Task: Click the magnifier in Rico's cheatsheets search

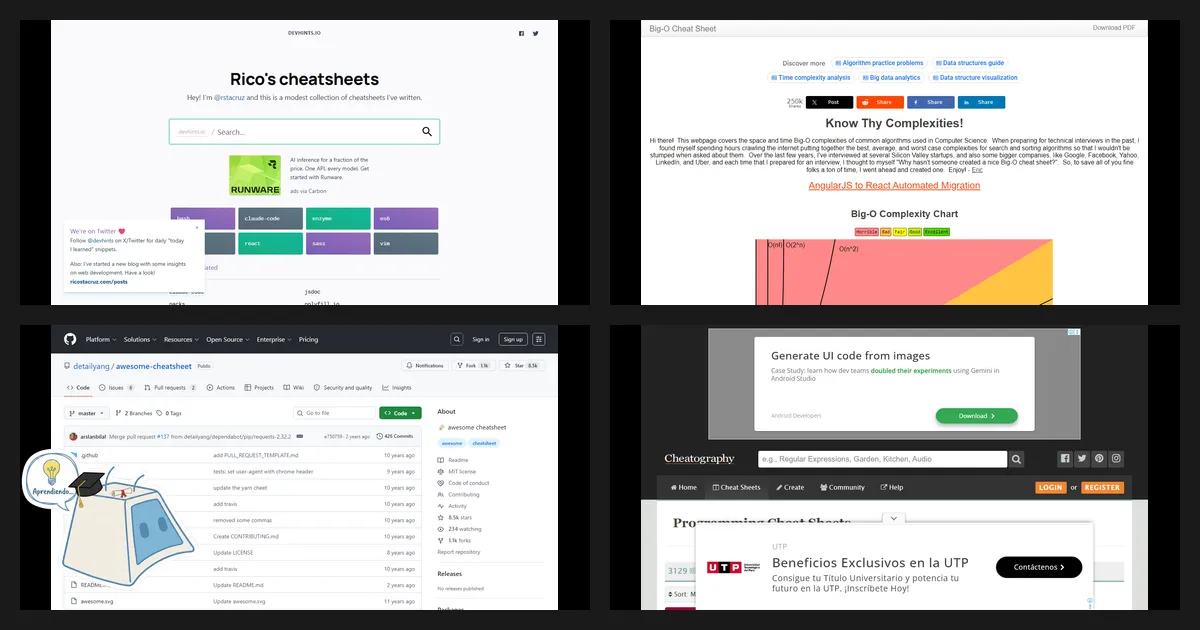Action: point(427,131)
